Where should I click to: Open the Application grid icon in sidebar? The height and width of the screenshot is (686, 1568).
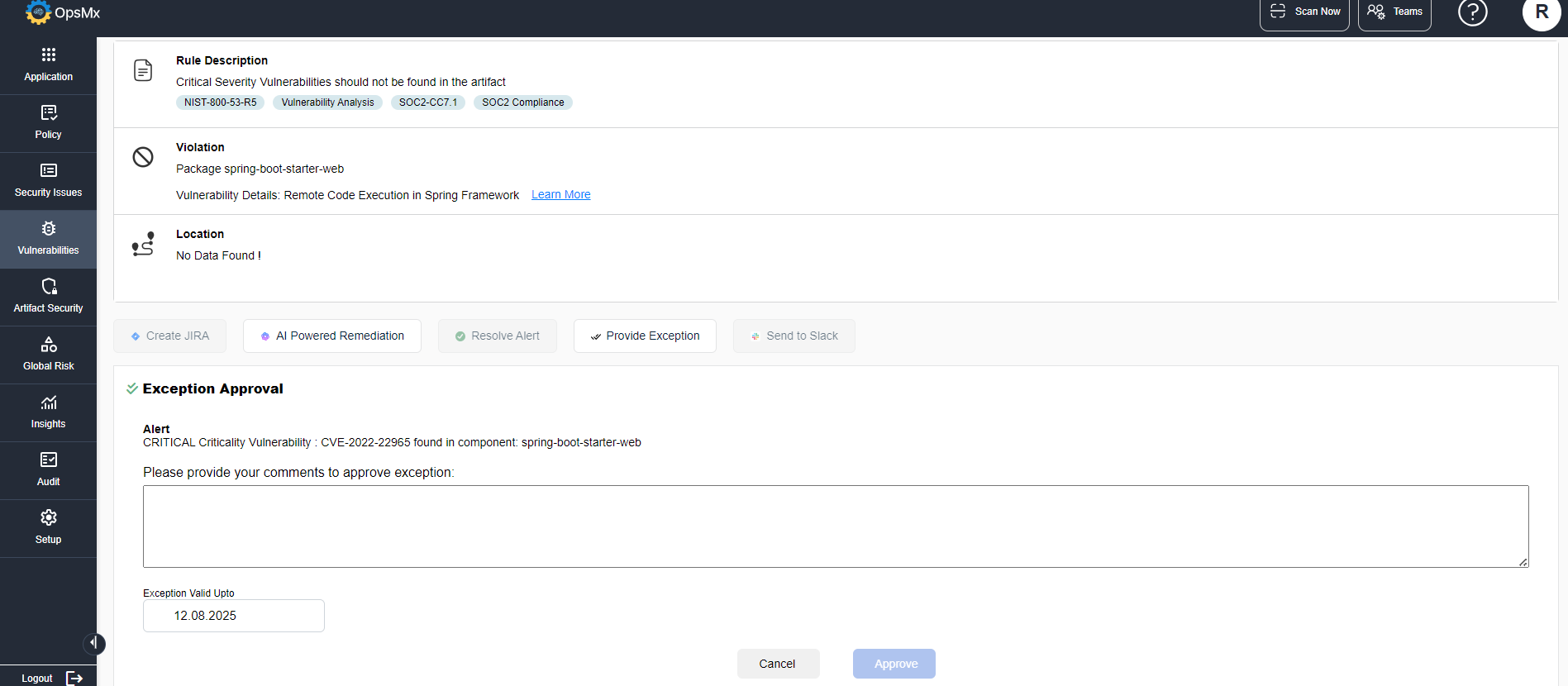pyautogui.click(x=49, y=55)
